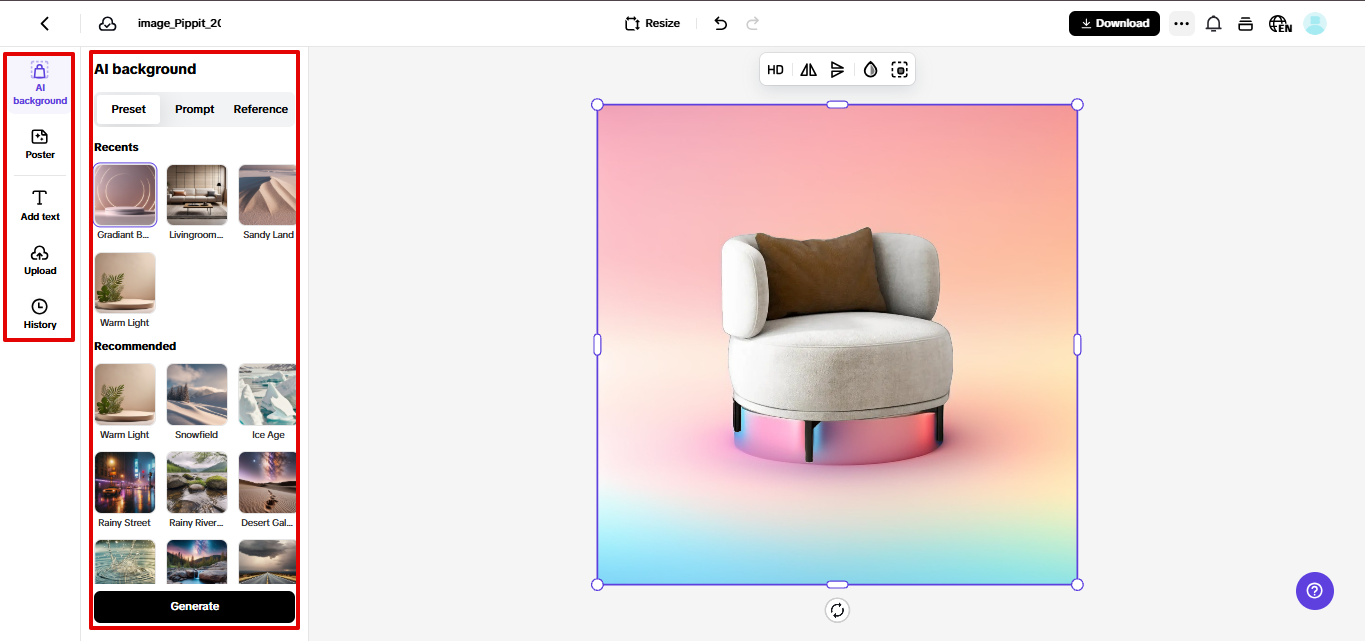This screenshot has height=641, width=1365.
Task: Open the Resize tool
Action: tap(651, 22)
